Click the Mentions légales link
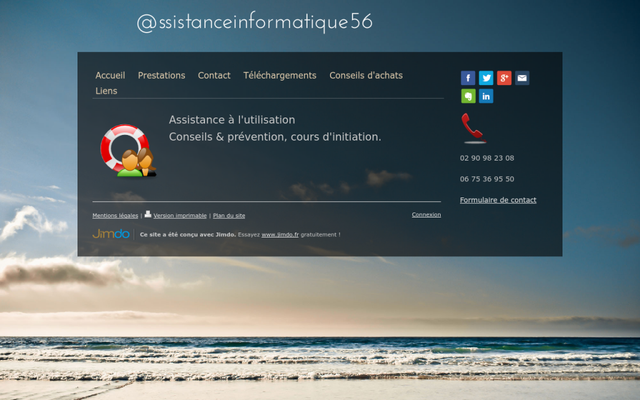This screenshot has height=400, width=640. tap(115, 216)
